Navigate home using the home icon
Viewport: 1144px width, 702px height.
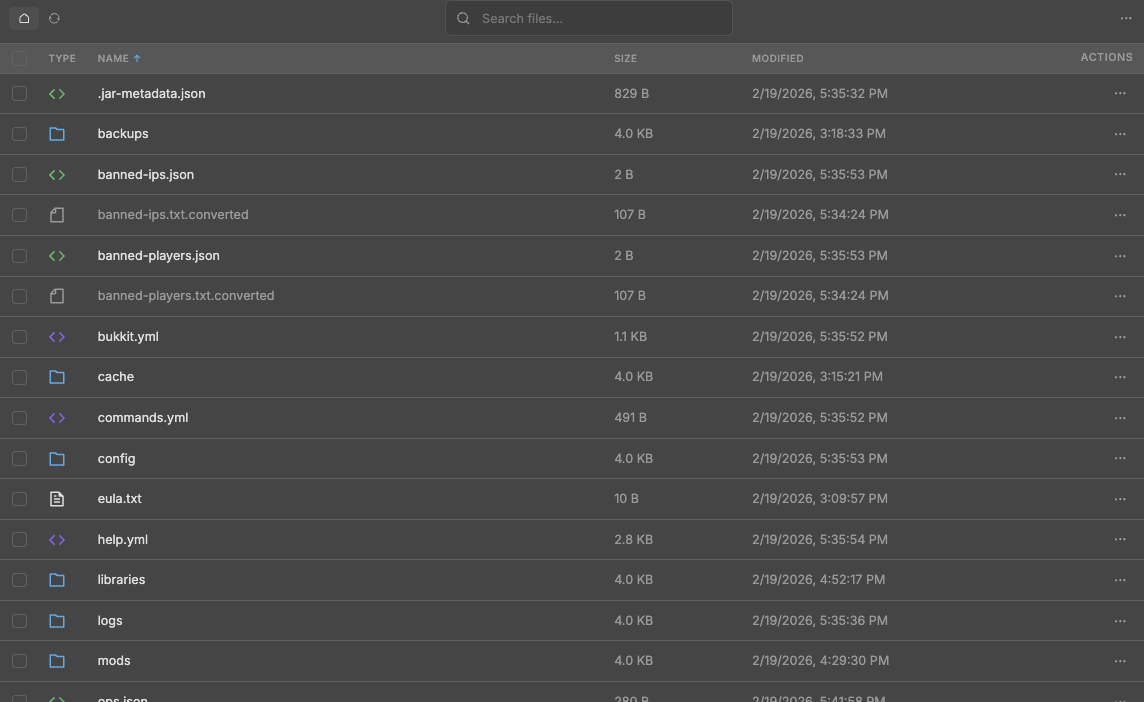[23, 18]
